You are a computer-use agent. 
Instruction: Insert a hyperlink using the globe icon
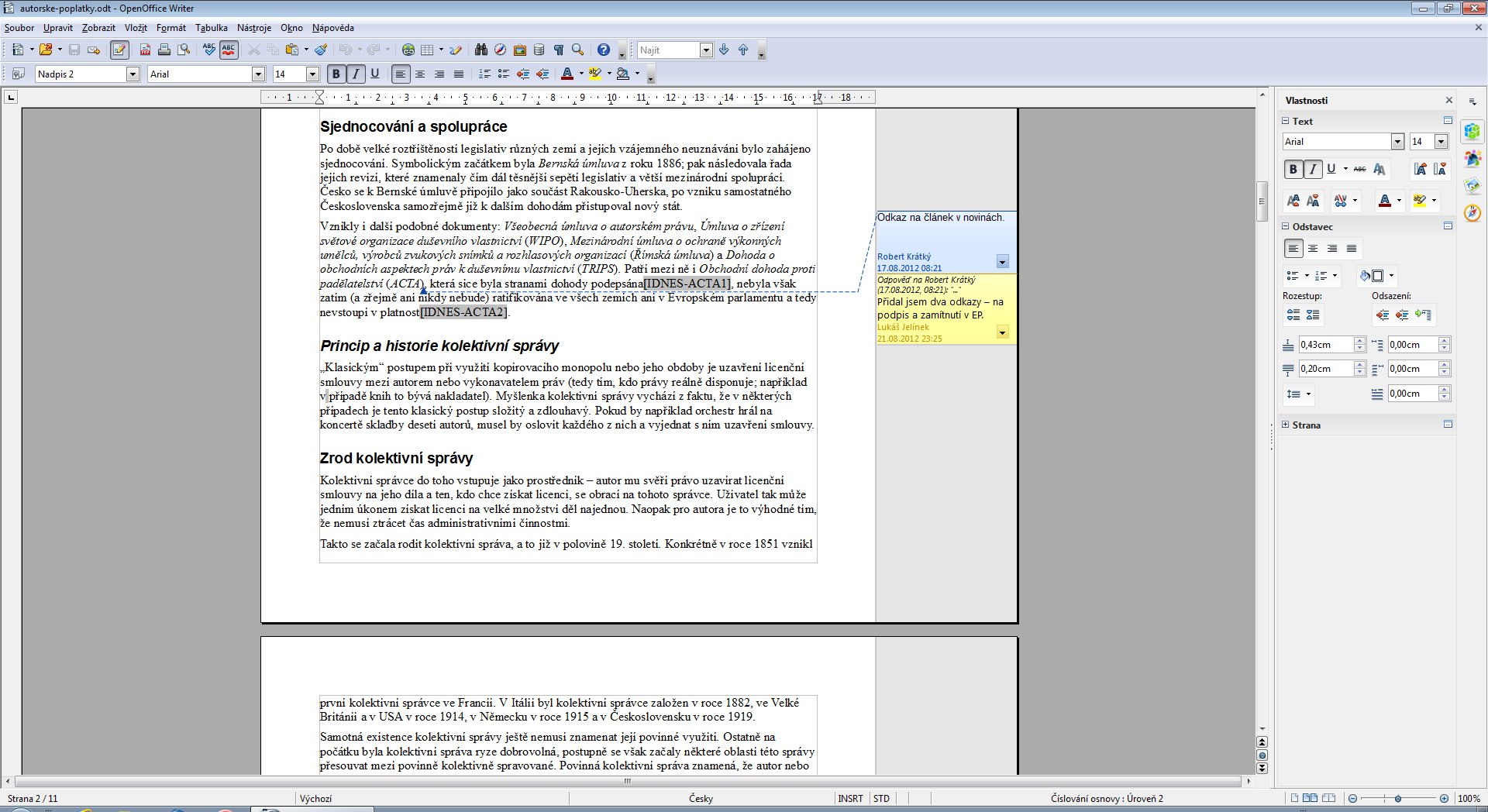coord(408,50)
